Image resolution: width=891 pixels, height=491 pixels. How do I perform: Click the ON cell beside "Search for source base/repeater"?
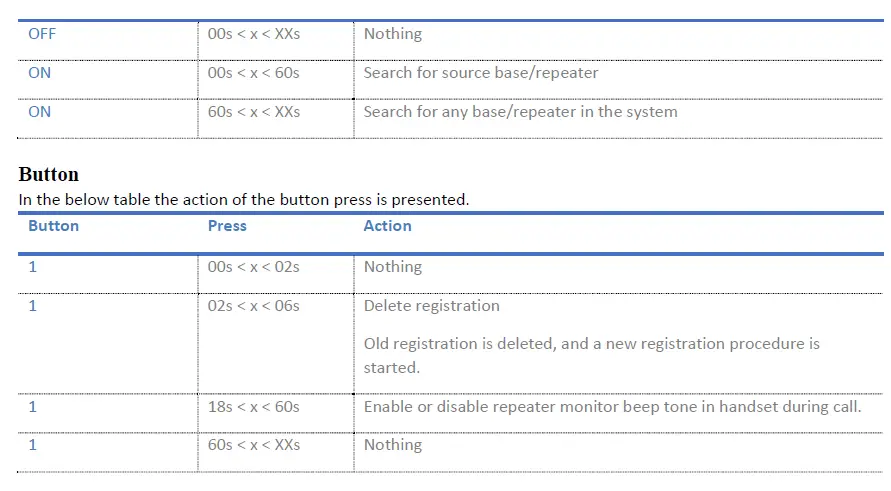point(40,73)
